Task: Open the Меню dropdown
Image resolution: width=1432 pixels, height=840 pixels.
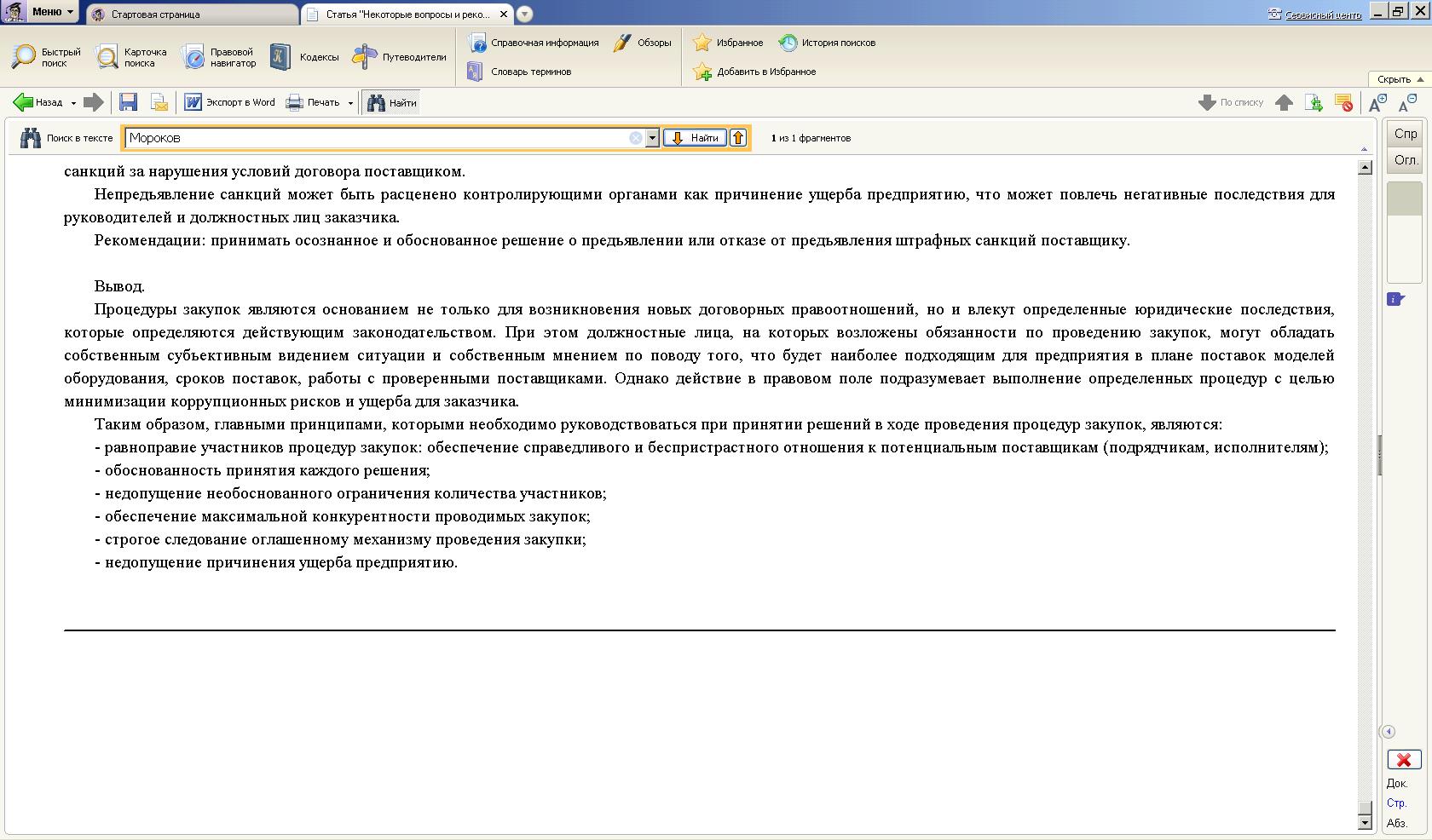Action: 53,12
